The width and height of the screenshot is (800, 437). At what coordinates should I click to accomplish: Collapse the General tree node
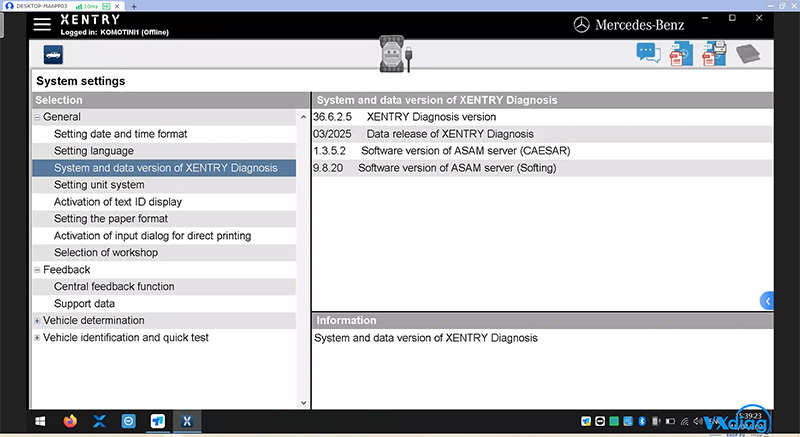pos(37,117)
